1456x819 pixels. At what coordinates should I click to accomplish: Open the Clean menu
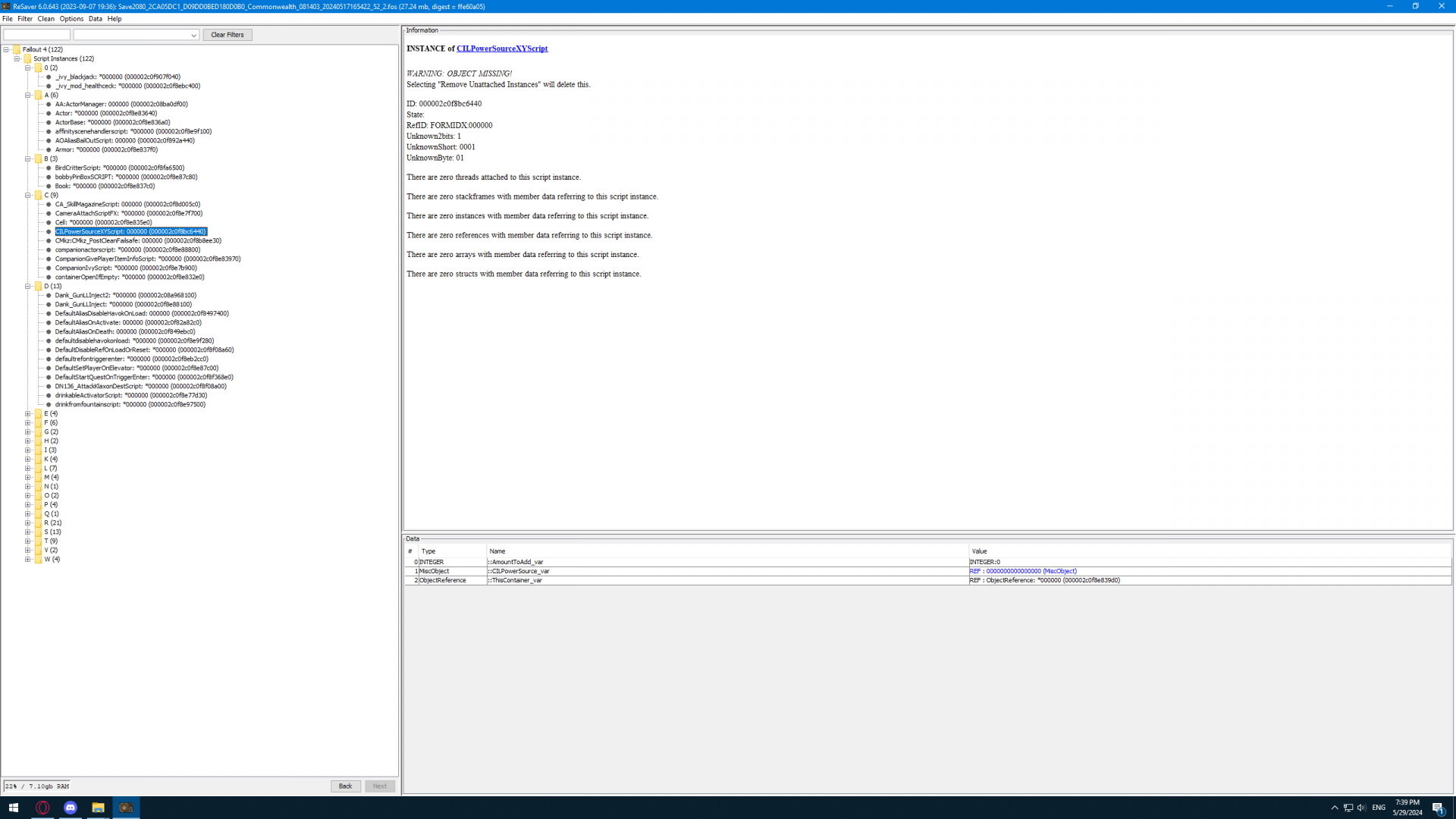(x=45, y=19)
